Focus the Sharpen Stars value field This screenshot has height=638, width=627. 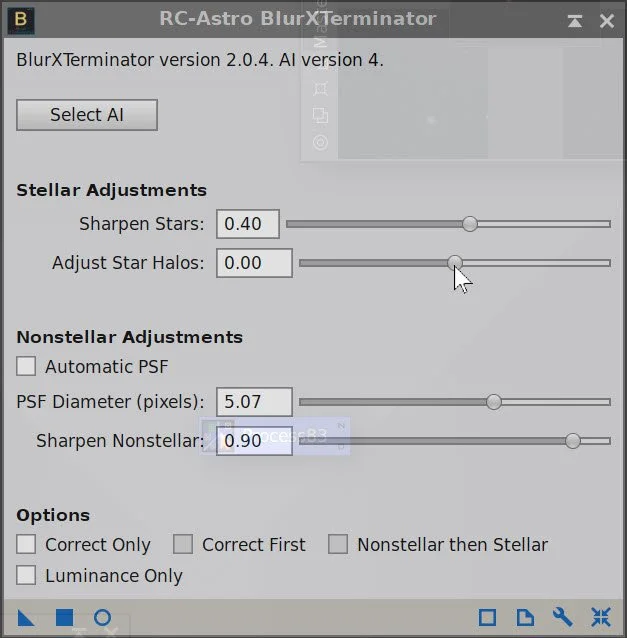click(x=248, y=224)
